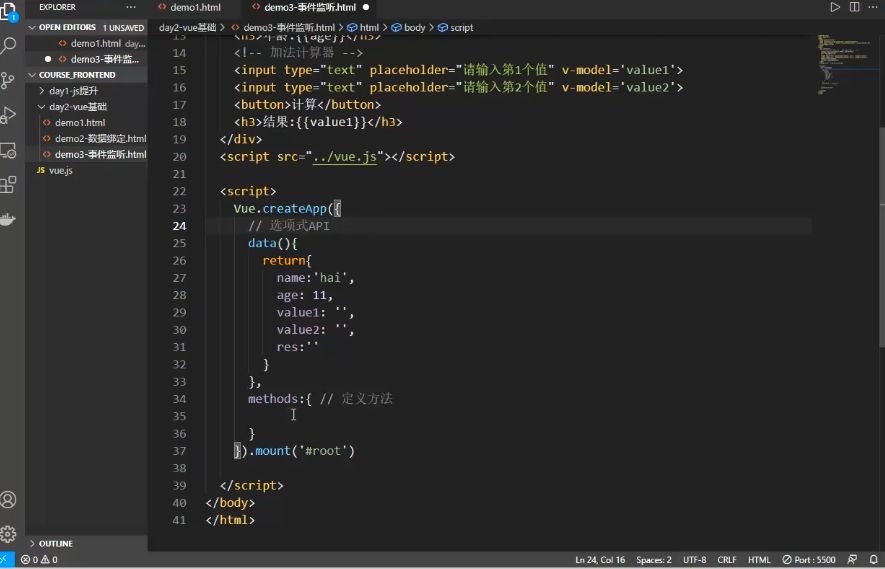This screenshot has width=885, height=569.
Task: Toggle Live Server on Port 5500
Action: point(809,560)
